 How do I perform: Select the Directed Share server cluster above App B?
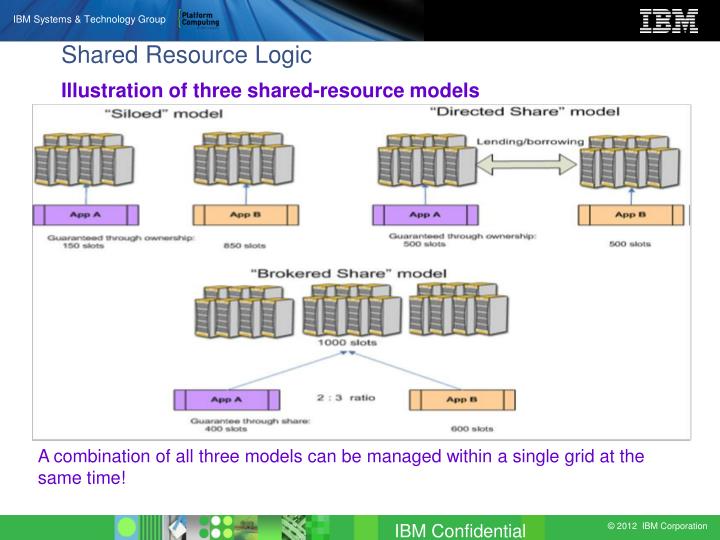pyautogui.click(x=630, y=161)
